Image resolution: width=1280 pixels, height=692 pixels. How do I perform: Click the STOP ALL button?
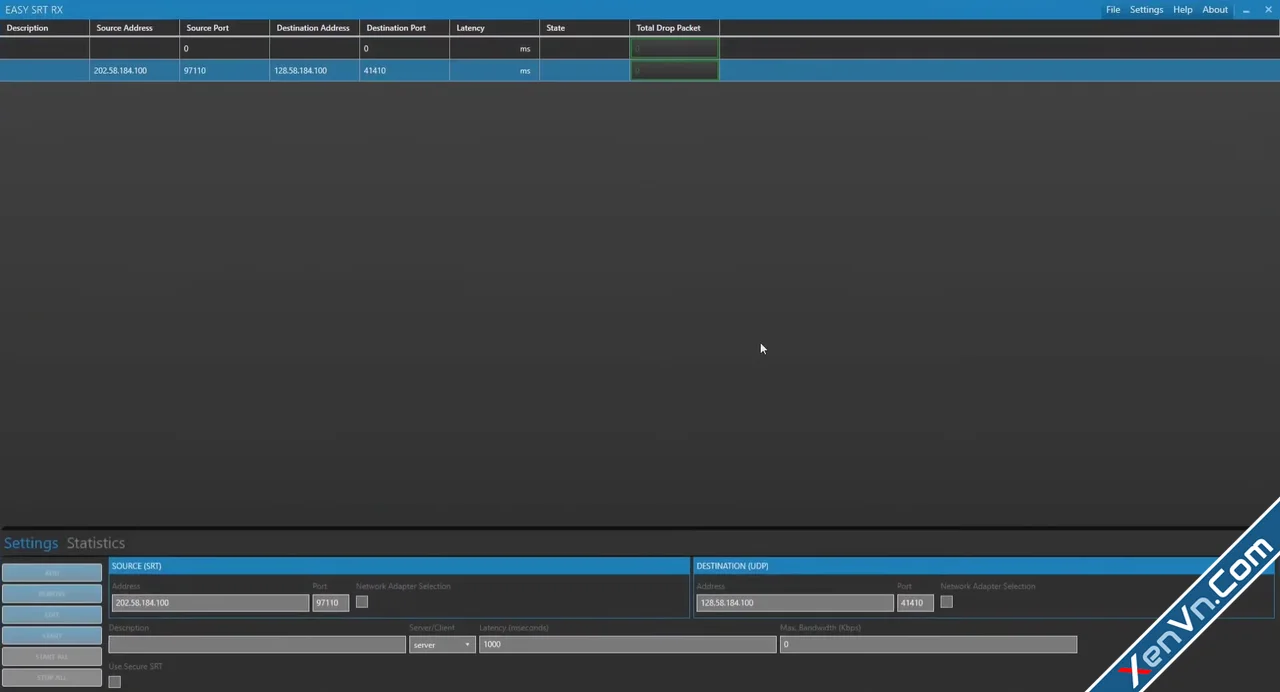coord(52,678)
